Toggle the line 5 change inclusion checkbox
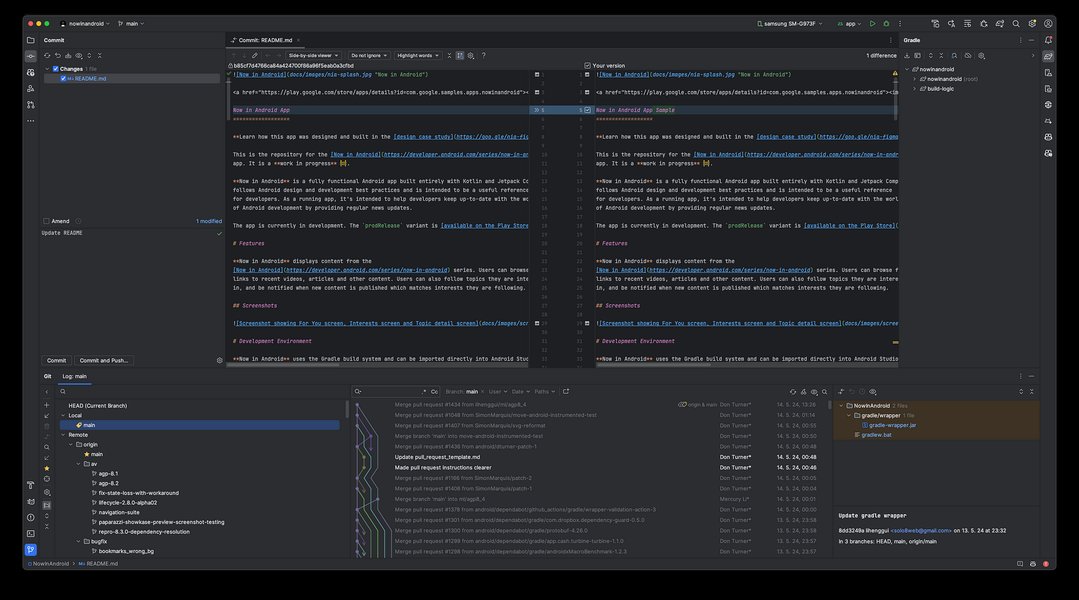1079x600 pixels. point(588,110)
